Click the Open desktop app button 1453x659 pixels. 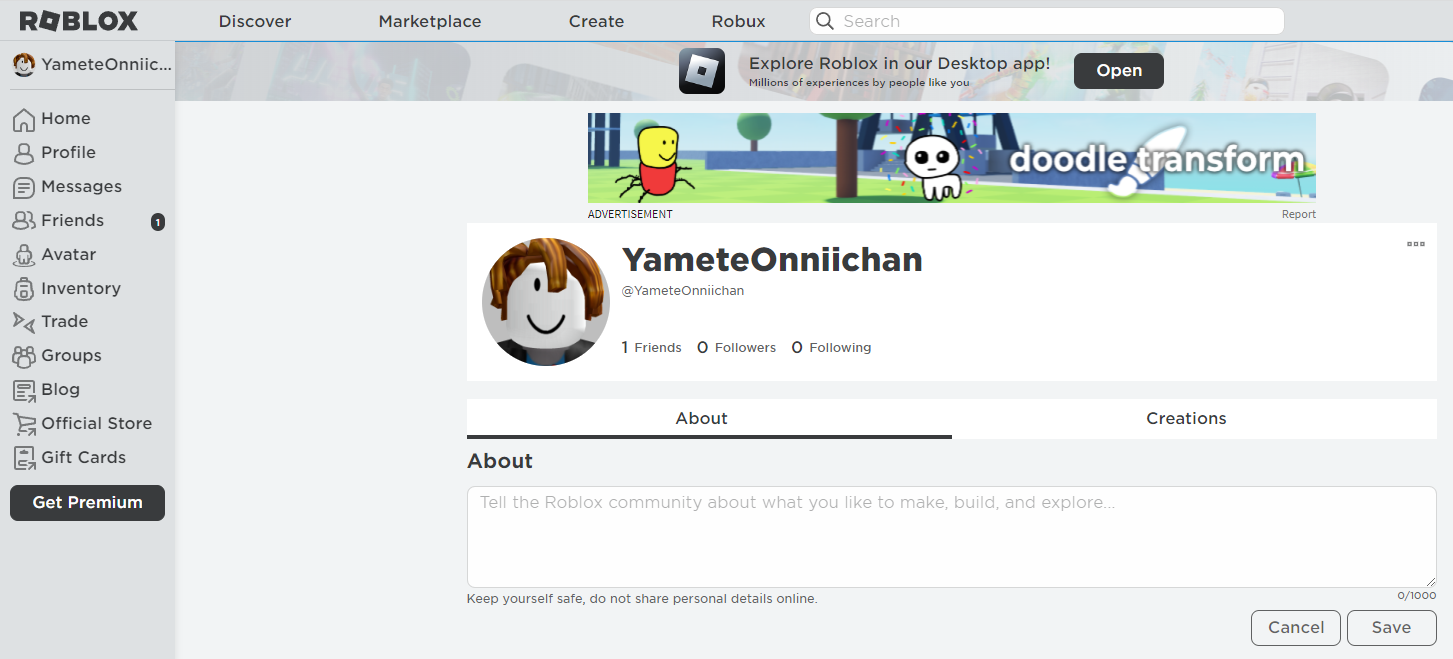coord(1119,71)
